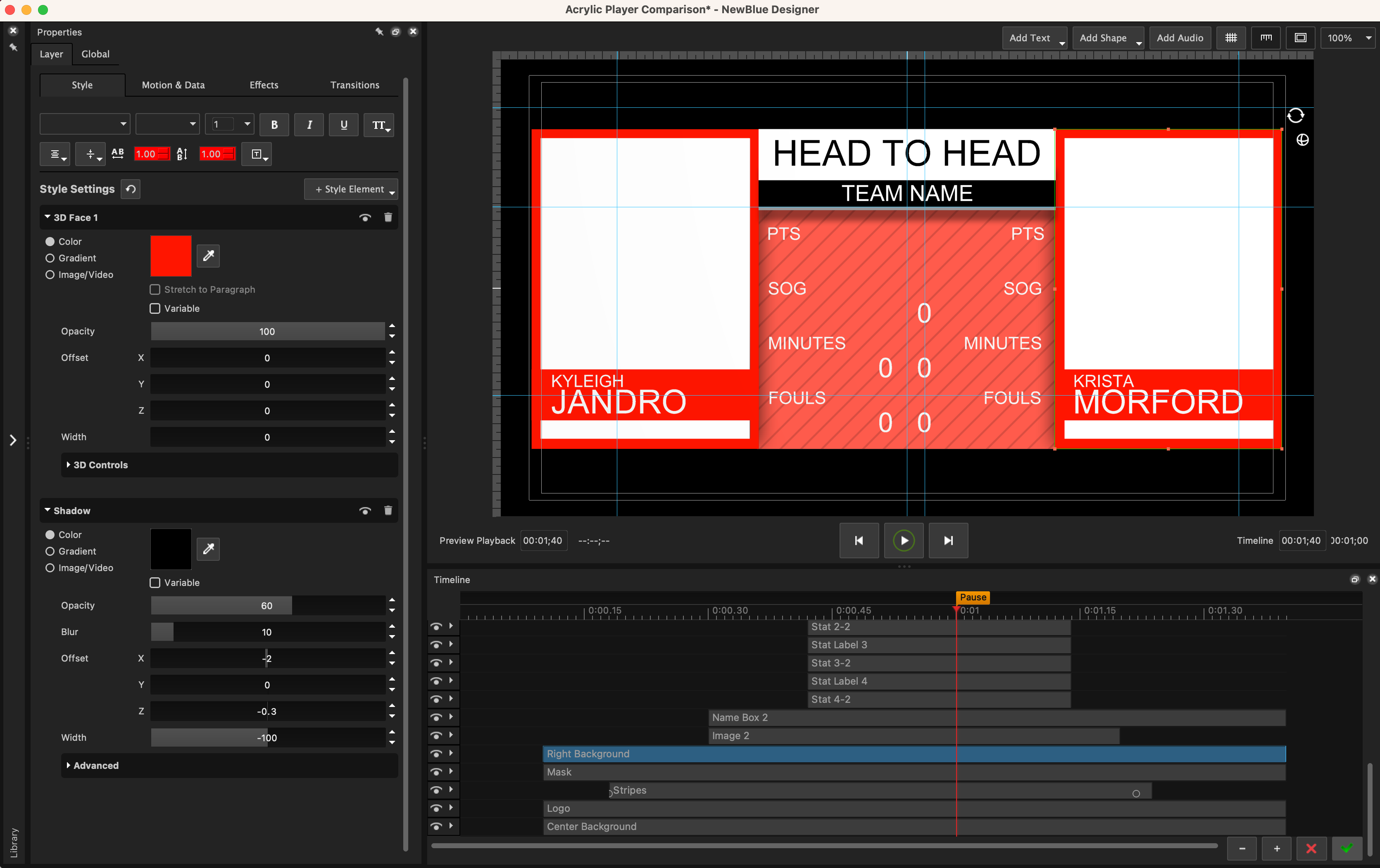Open the + Style Element dropdown
The image size is (1380, 868).
click(351, 189)
